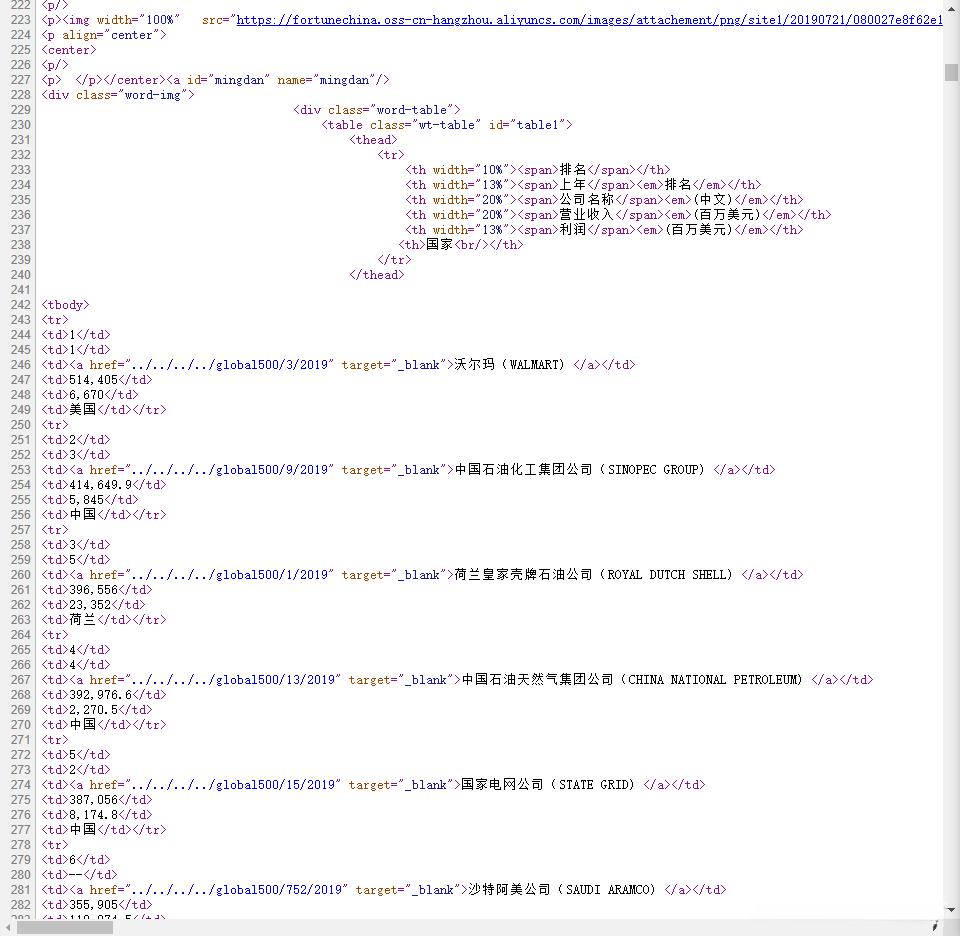The height and width of the screenshot is (936, 960).
Task: Click the <center> tag on line 225
Action: [69, 50]
